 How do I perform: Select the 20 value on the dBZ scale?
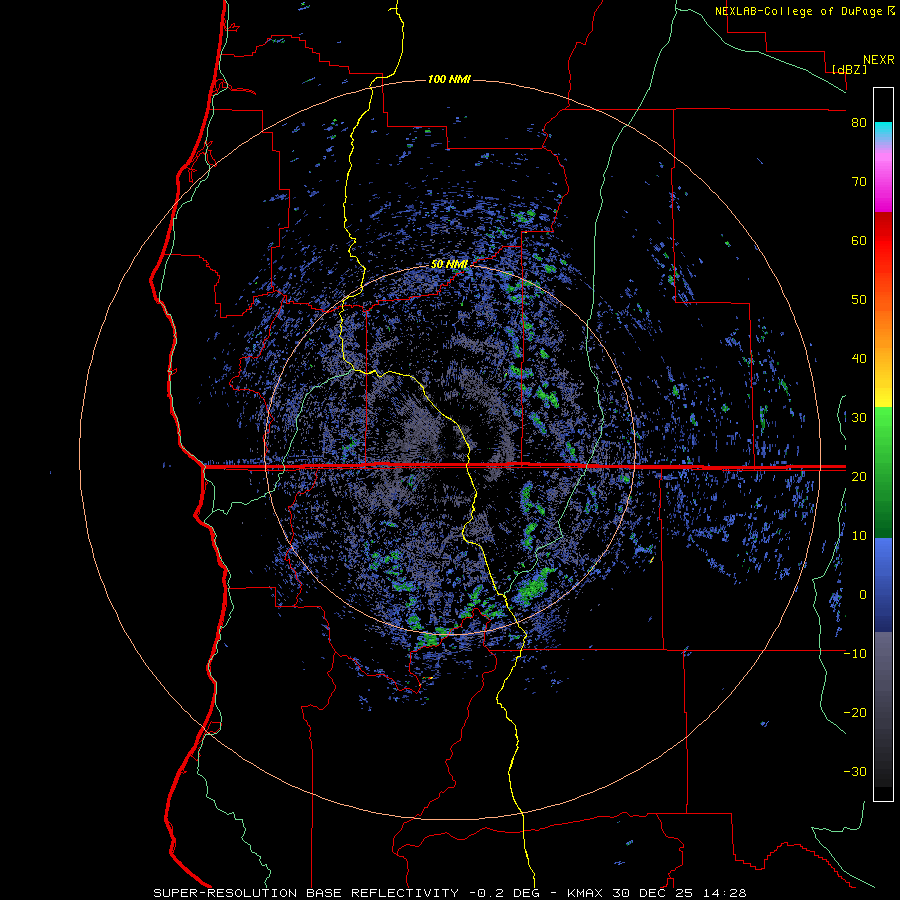click(x=859, y=476)
